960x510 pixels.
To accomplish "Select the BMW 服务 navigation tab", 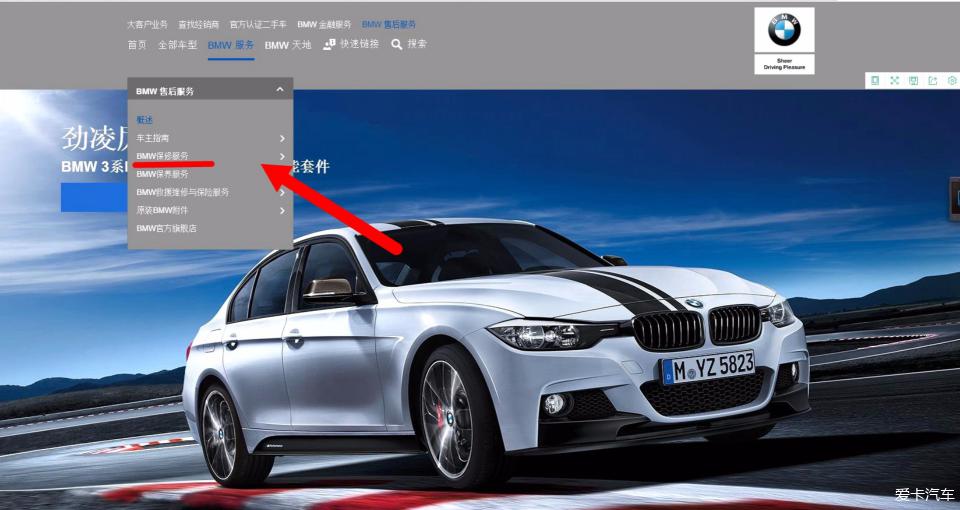I will pos(231,45).
